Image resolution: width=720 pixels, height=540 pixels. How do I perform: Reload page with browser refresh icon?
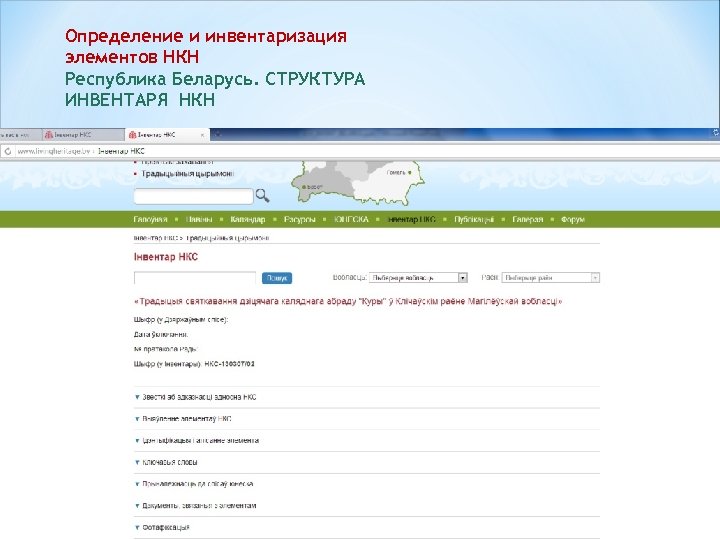(8, 151)
